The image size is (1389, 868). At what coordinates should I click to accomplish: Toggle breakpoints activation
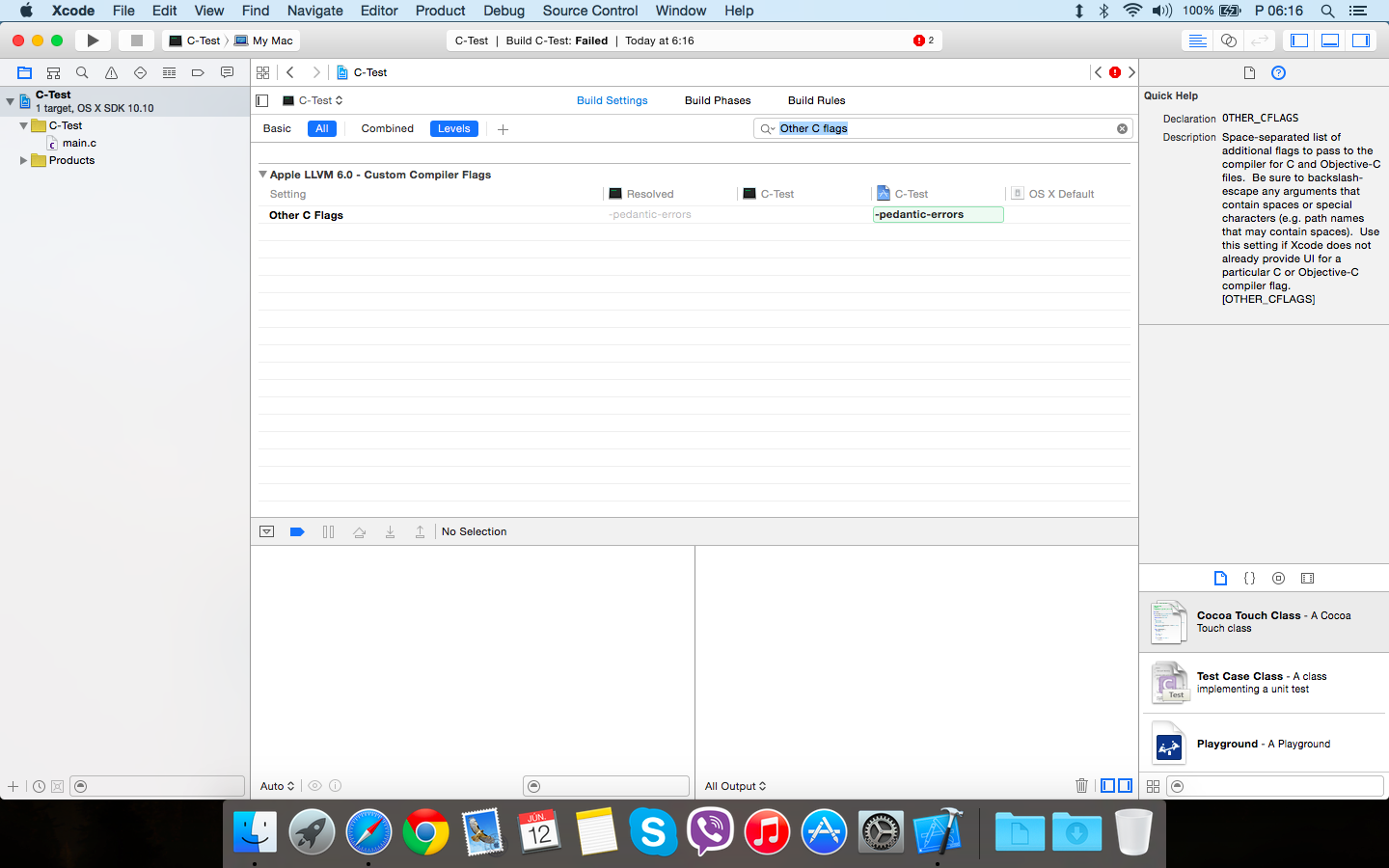[297, 531]
